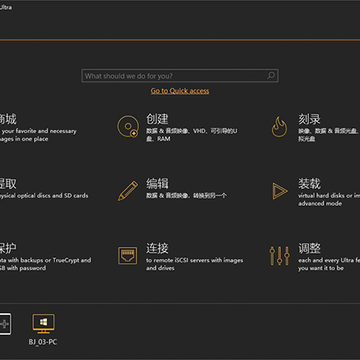
Task: Click the quick mount plus device icon
Action: click(x=5, y=324)
